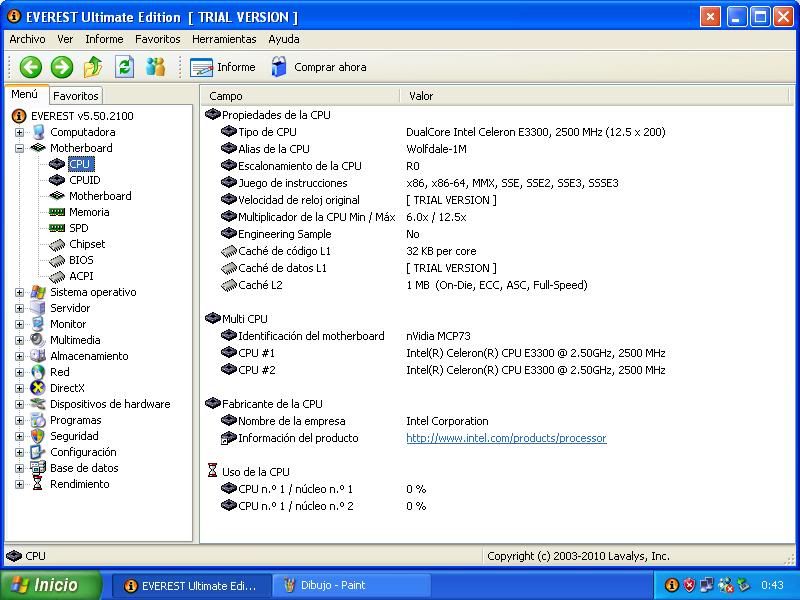This screenshot has width=800, height=600.
Task: Open the Favoritos menu in the menu bar
Action: 158,39
